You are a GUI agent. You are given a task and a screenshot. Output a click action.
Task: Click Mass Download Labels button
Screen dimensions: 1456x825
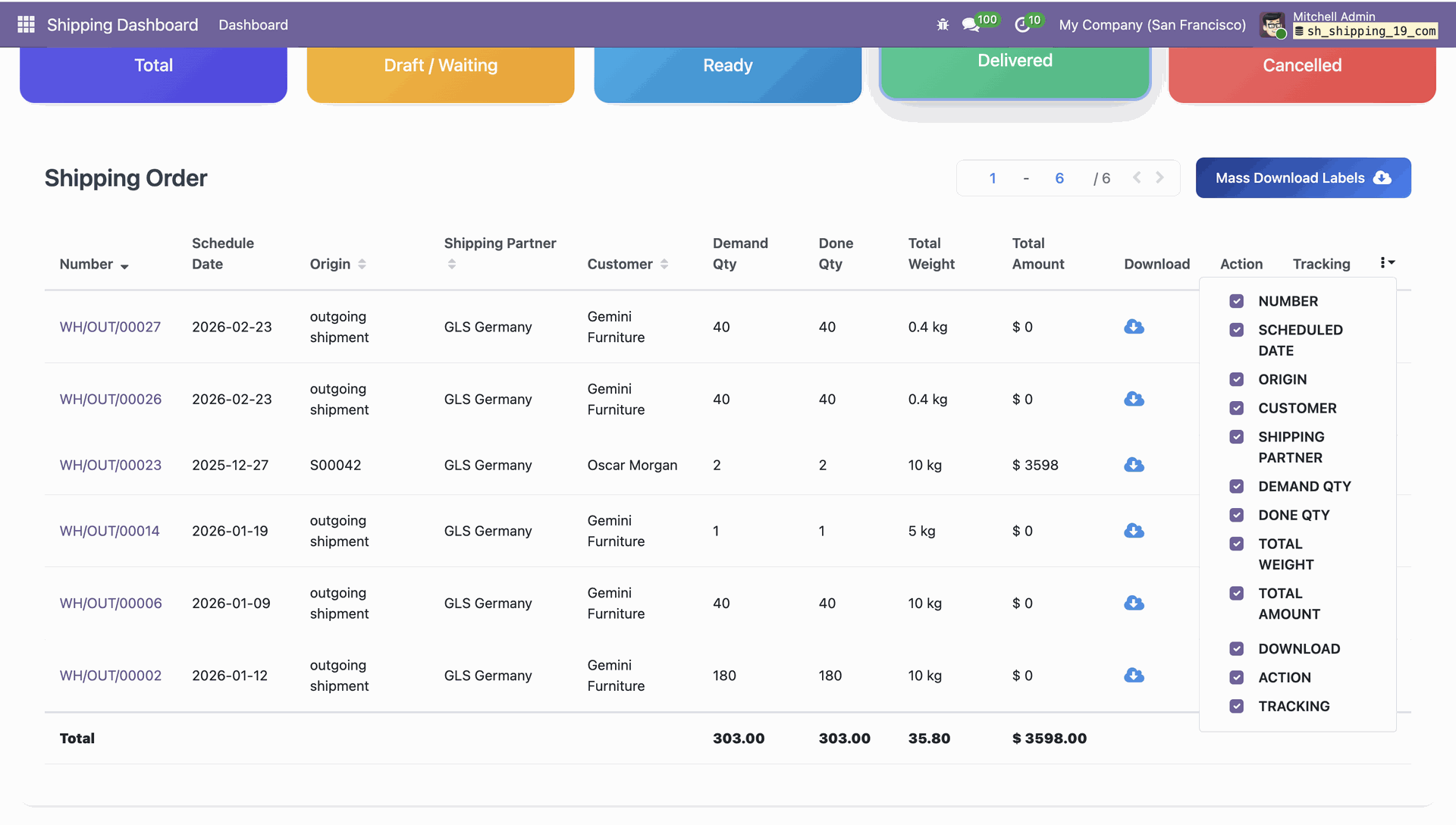1303,178
